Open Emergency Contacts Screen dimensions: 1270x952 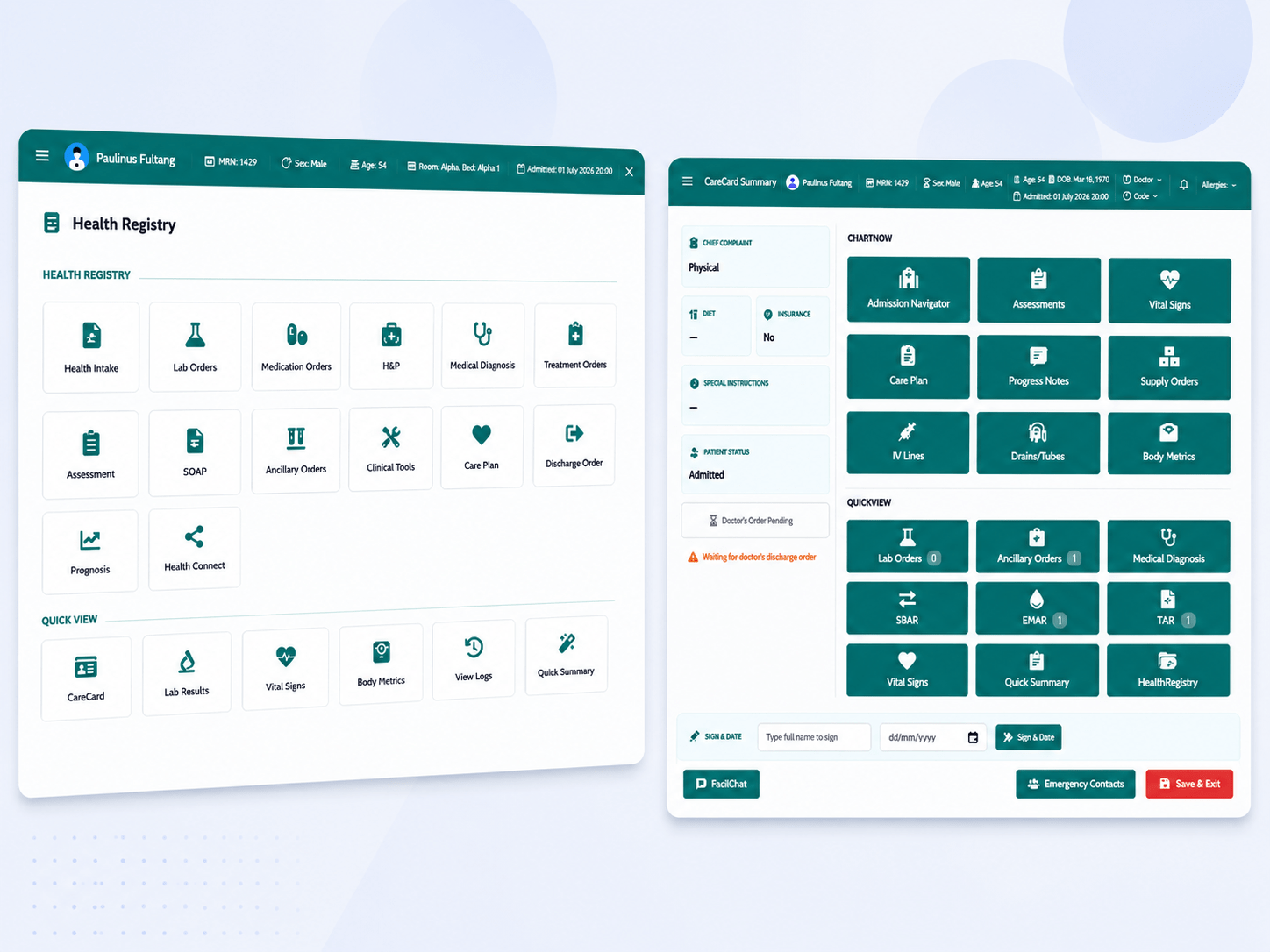click(1075, 784)
